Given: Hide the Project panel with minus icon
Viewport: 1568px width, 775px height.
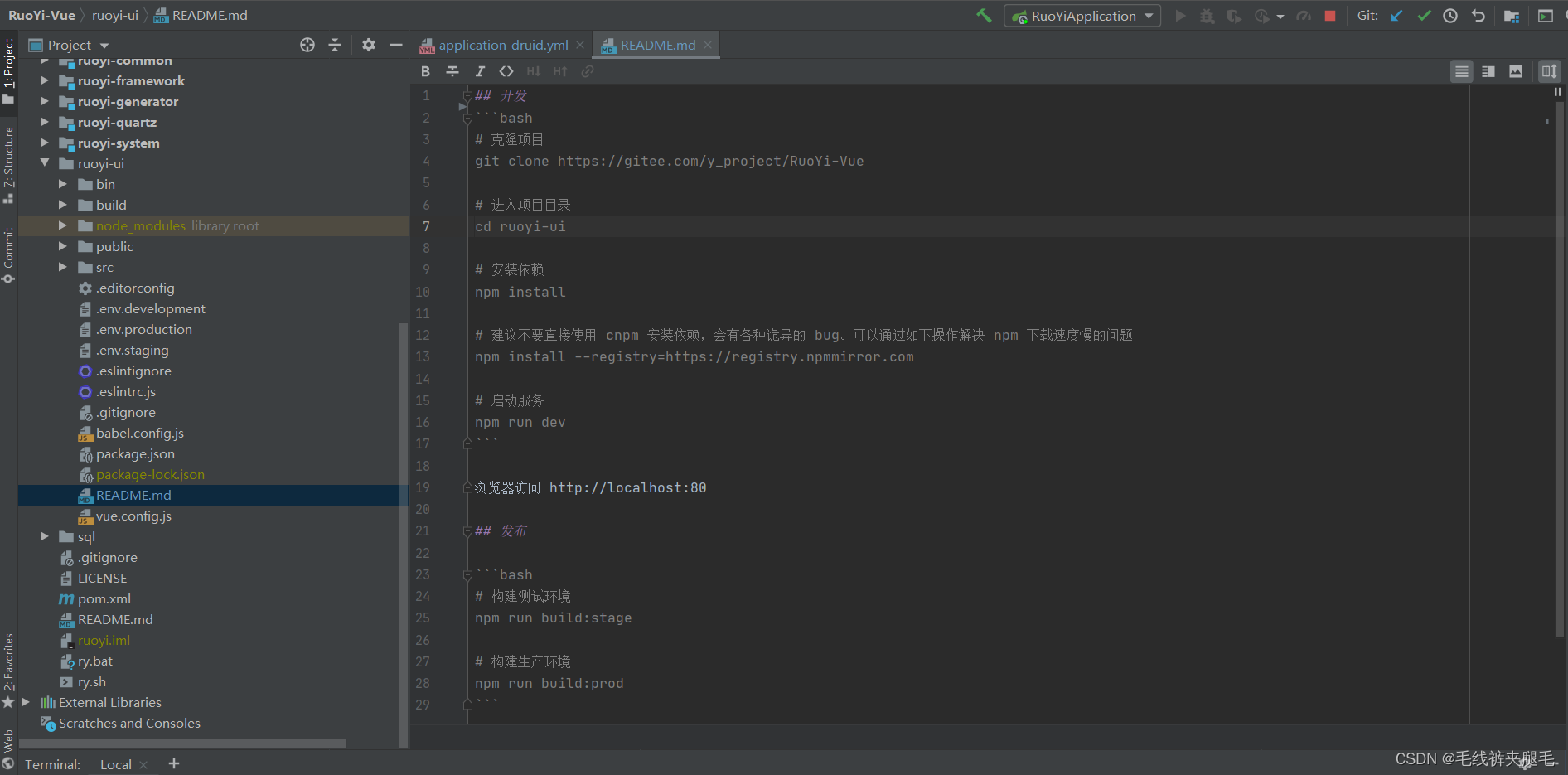Looking at the screenshot, I should tap(396, 45).
